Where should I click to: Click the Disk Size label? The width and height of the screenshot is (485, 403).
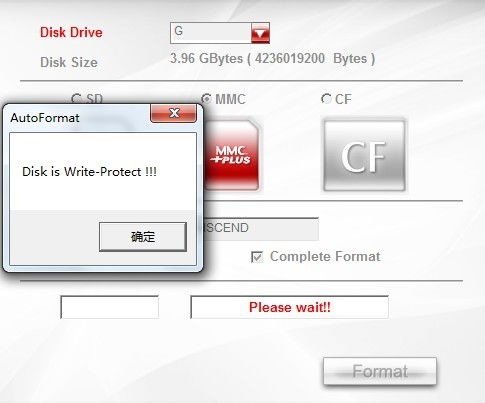coord(69,62)
